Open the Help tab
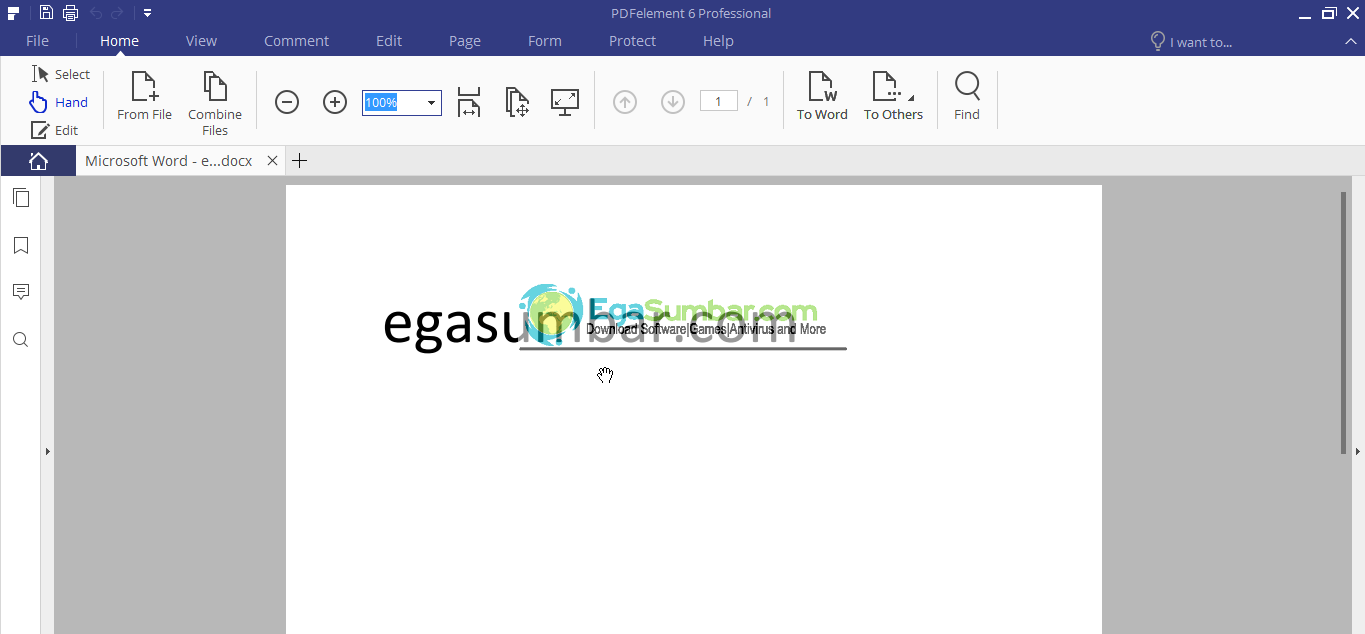Image resolution: width=1365 pixels, height=634 pixels. pyautogui.click(x=718, y=41)
